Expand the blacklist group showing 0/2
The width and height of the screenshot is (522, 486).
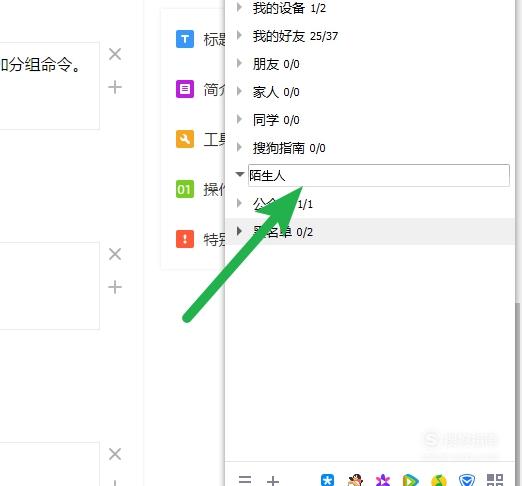coord(239,231)
